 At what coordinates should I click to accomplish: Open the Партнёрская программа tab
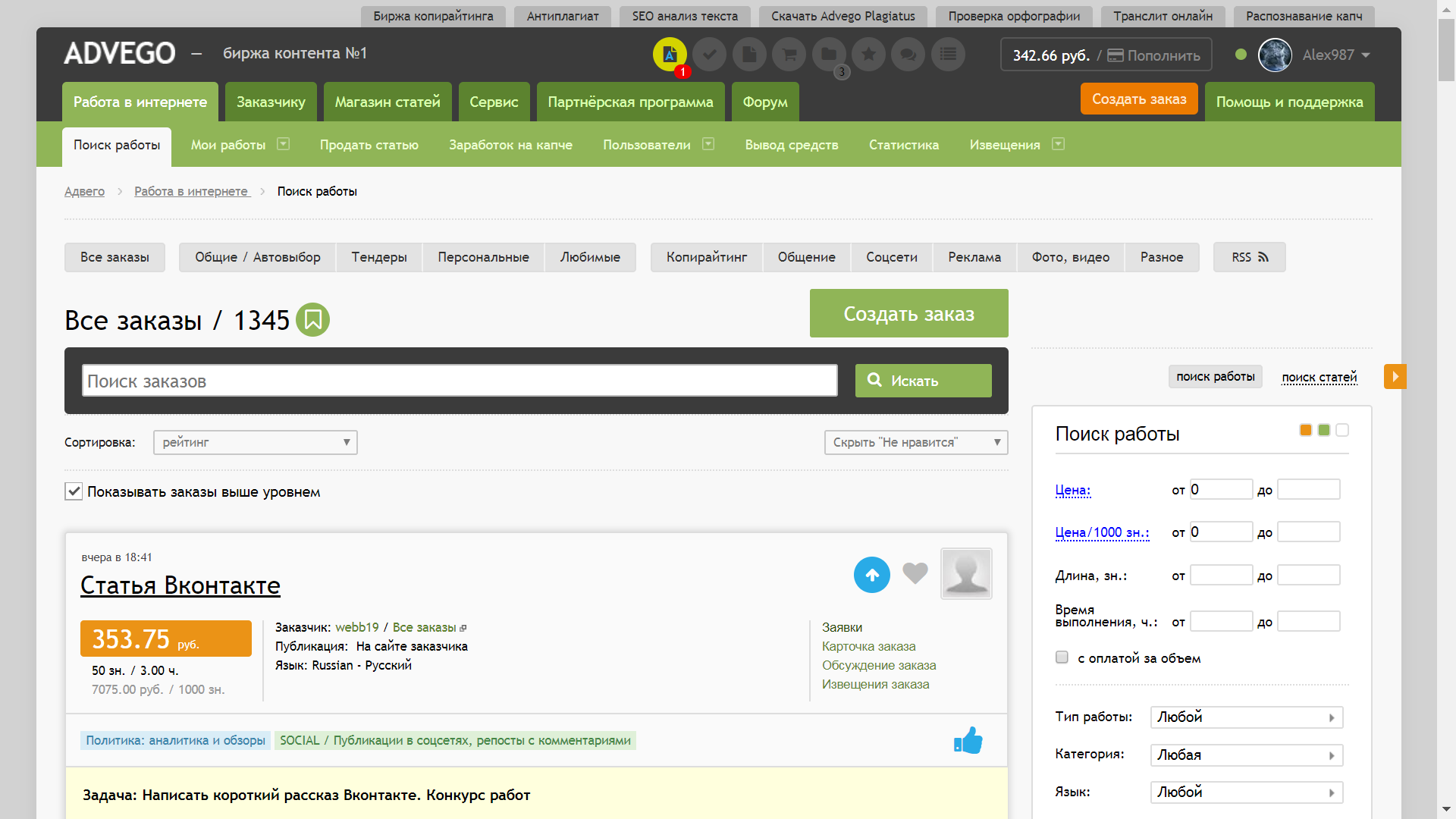click(x=630, y=102)
